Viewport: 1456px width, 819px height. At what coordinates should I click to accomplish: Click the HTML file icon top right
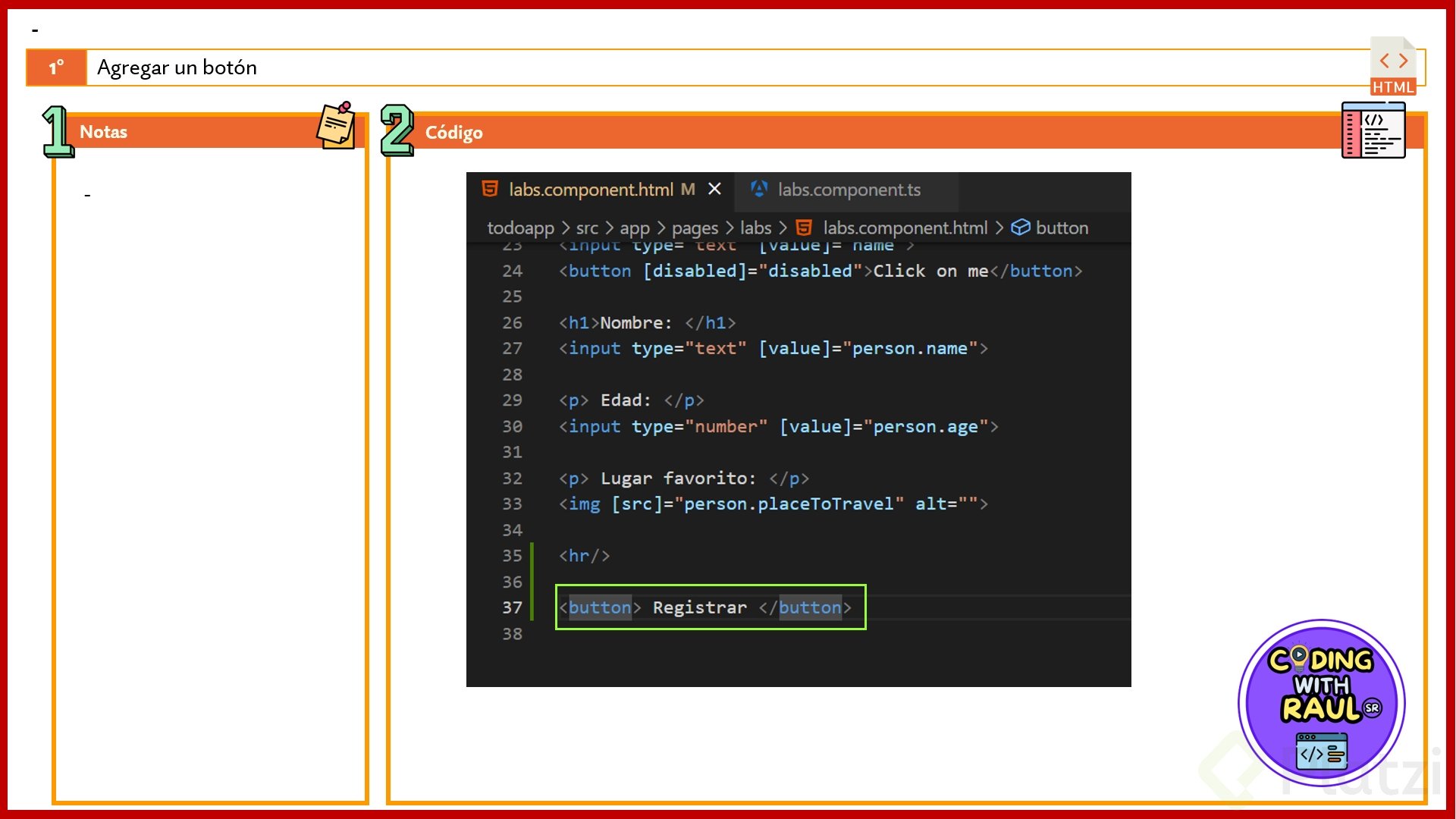click(x=1393, y=67)
